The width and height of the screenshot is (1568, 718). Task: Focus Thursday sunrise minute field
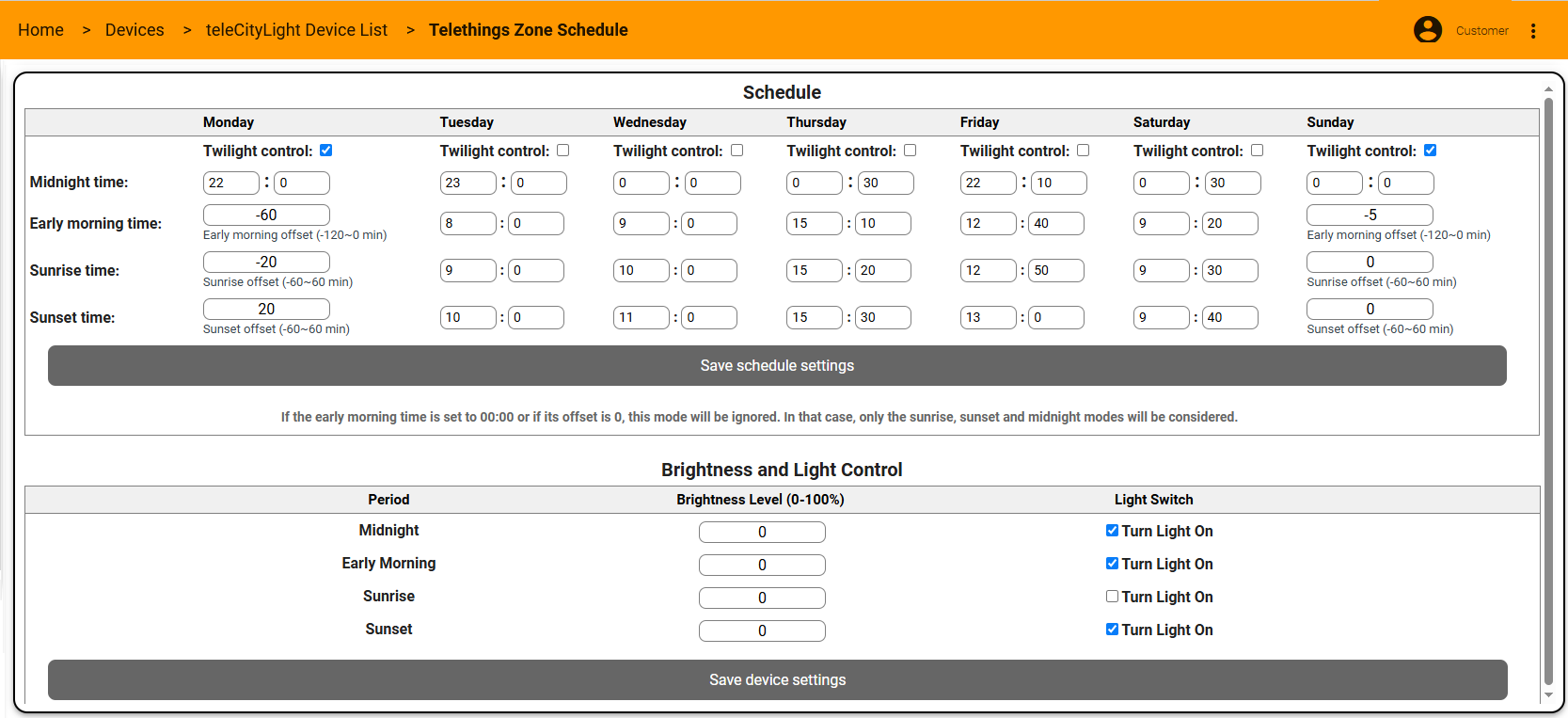883,270
